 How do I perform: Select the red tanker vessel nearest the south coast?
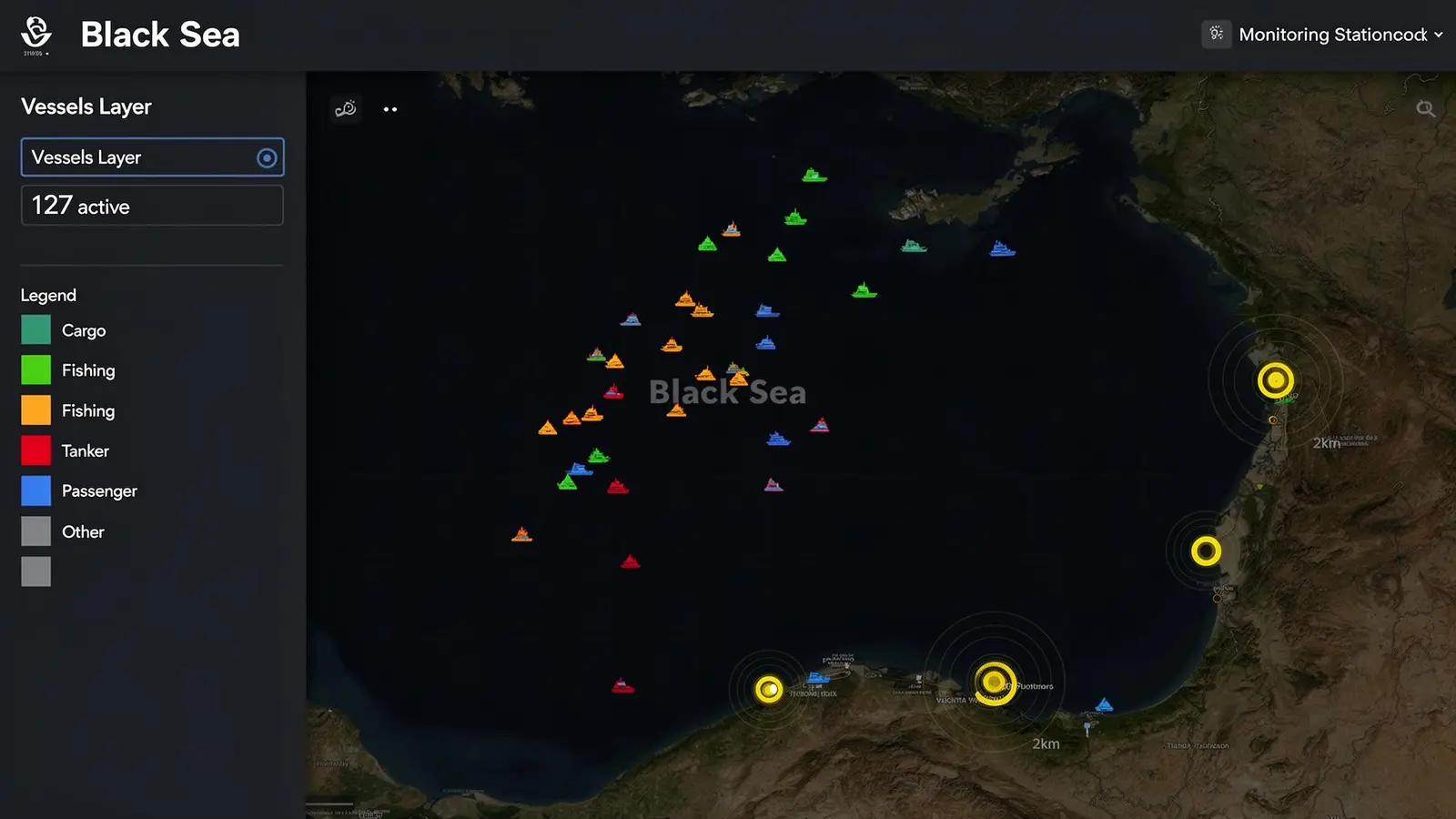(x=622, y=685)
